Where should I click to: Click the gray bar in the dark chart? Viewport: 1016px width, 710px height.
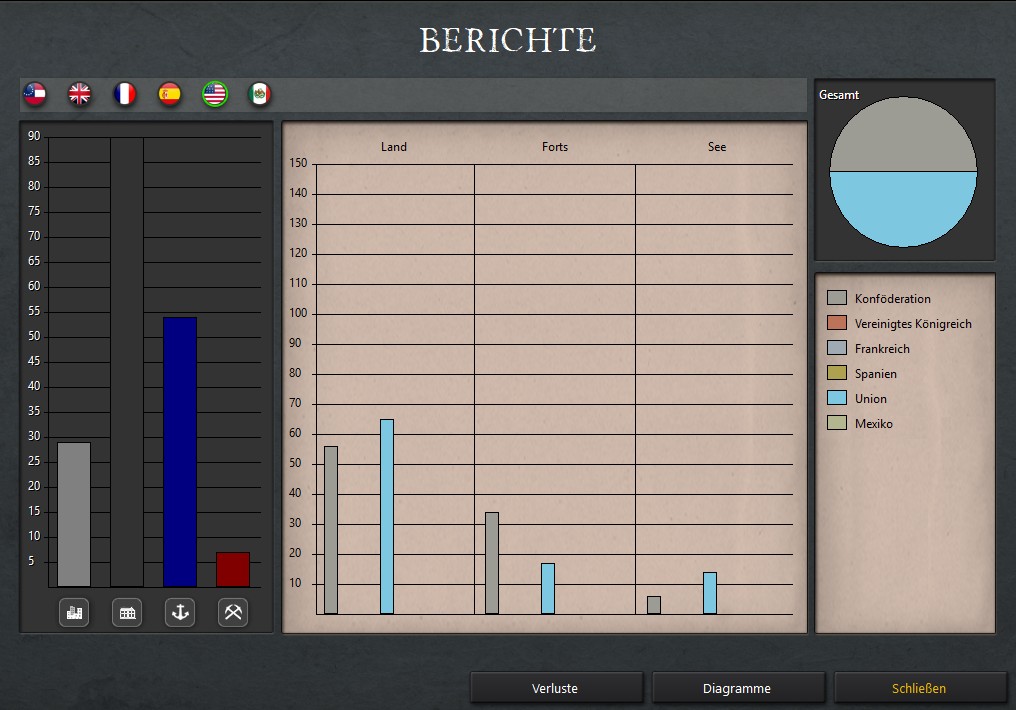[74, 514]
